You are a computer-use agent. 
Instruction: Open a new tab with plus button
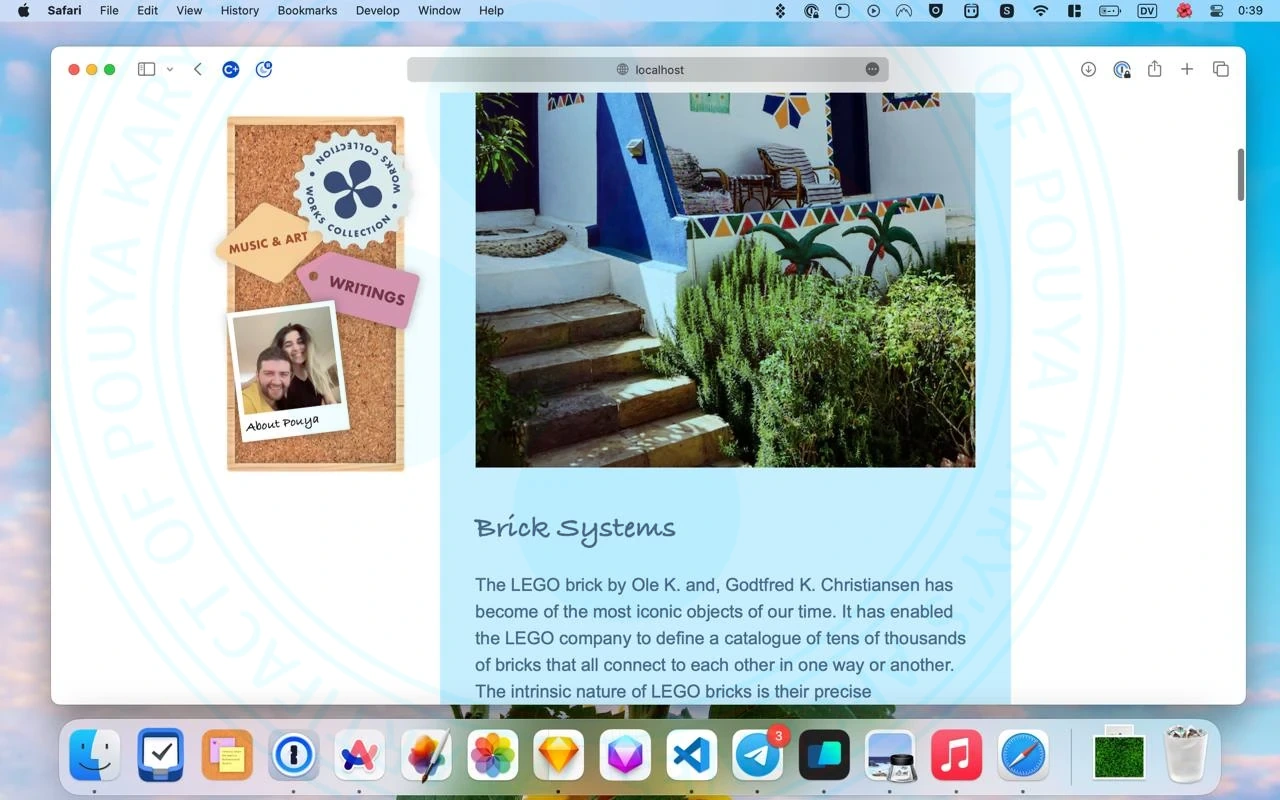1187,69
